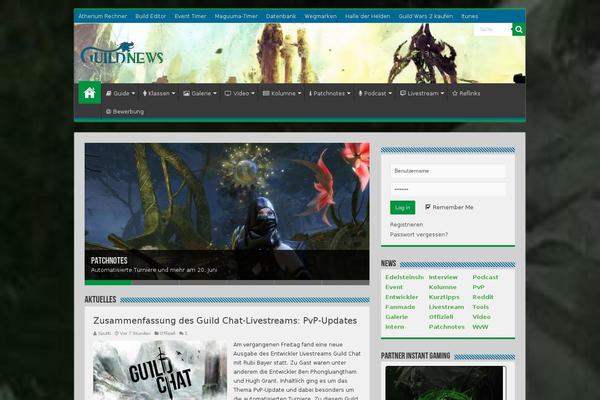Viewport: 600px width, 400px height.
Task: Click the Interview news tag
Action: tap(443, 277)
